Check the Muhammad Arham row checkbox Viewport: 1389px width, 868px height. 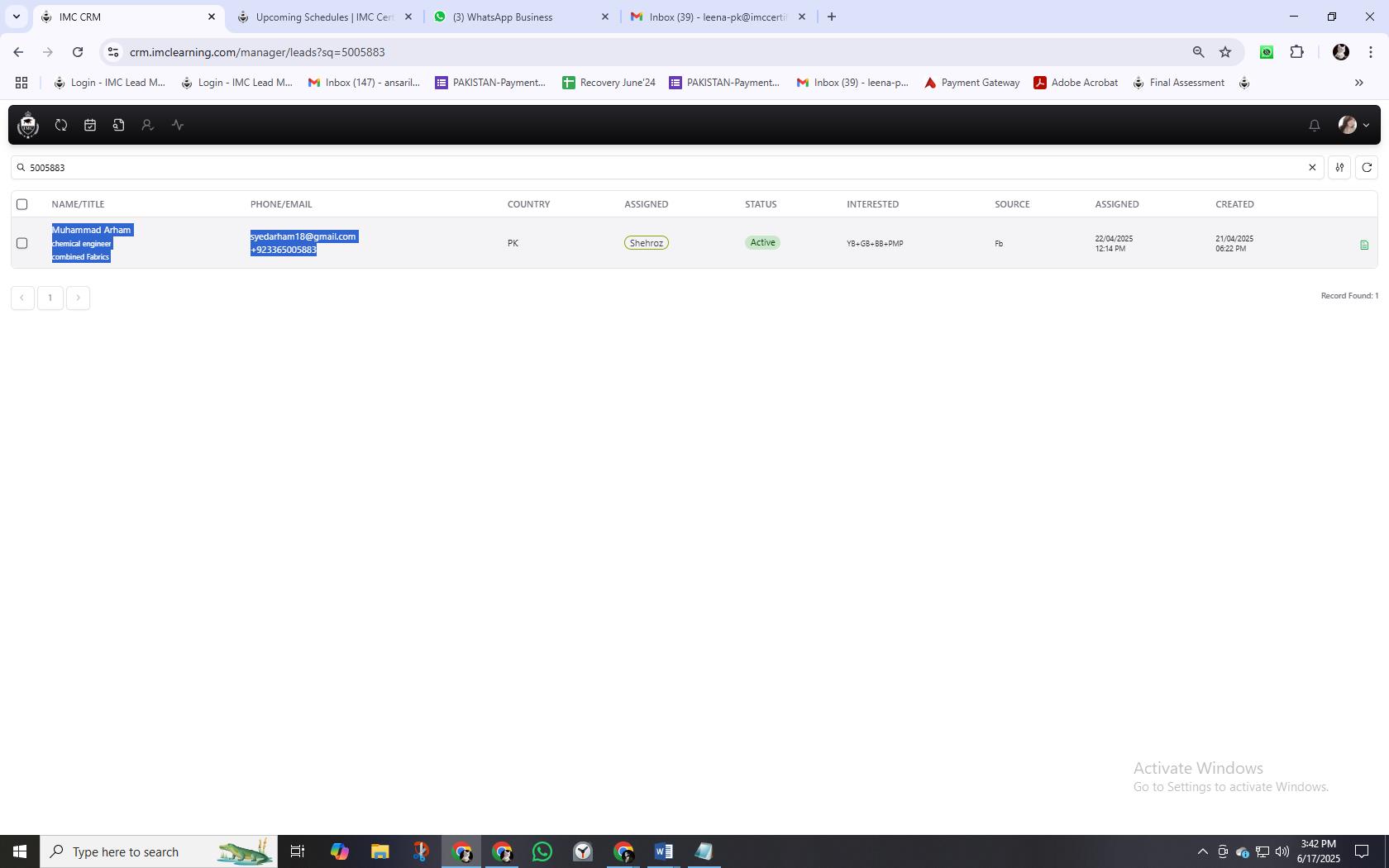22,243
